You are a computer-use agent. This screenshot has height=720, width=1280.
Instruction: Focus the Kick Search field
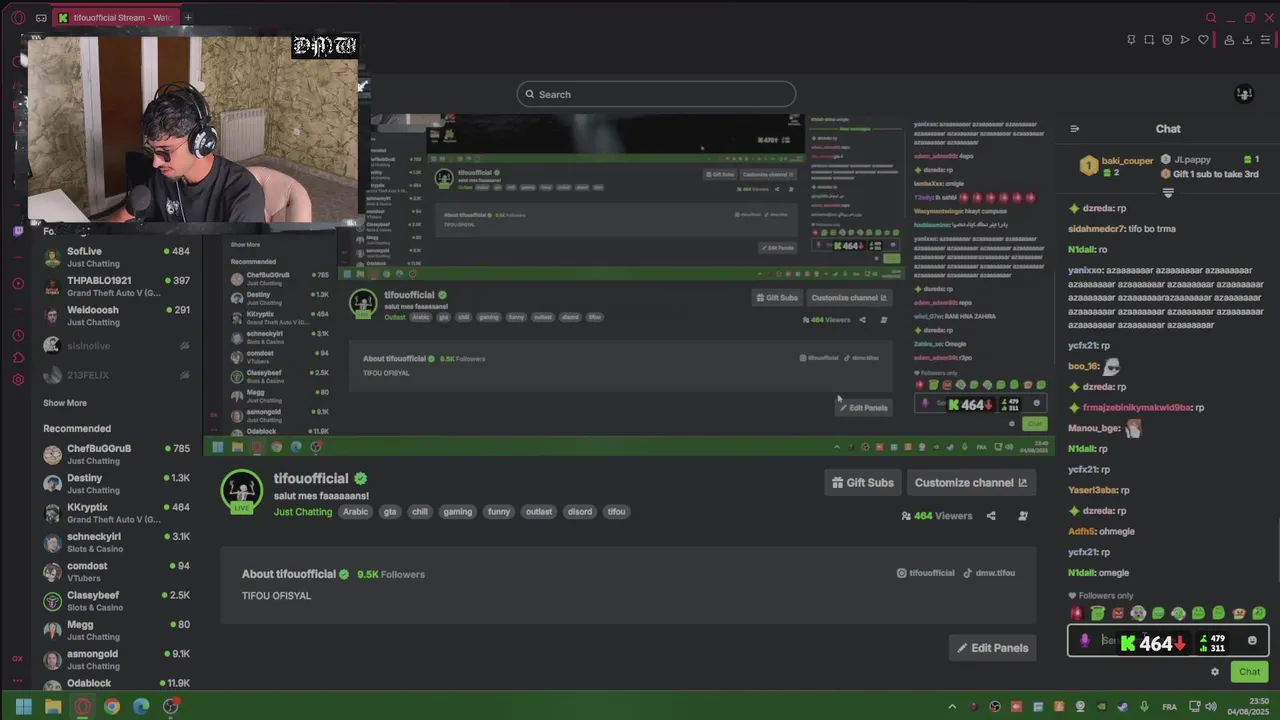coord(656,94)
